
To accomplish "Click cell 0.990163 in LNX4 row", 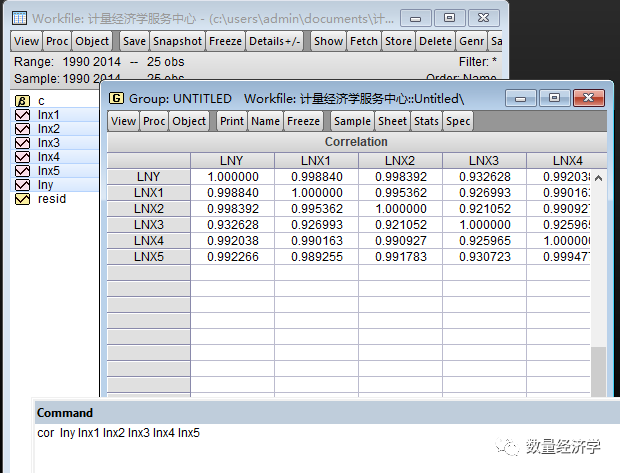I will pos(317,241).
